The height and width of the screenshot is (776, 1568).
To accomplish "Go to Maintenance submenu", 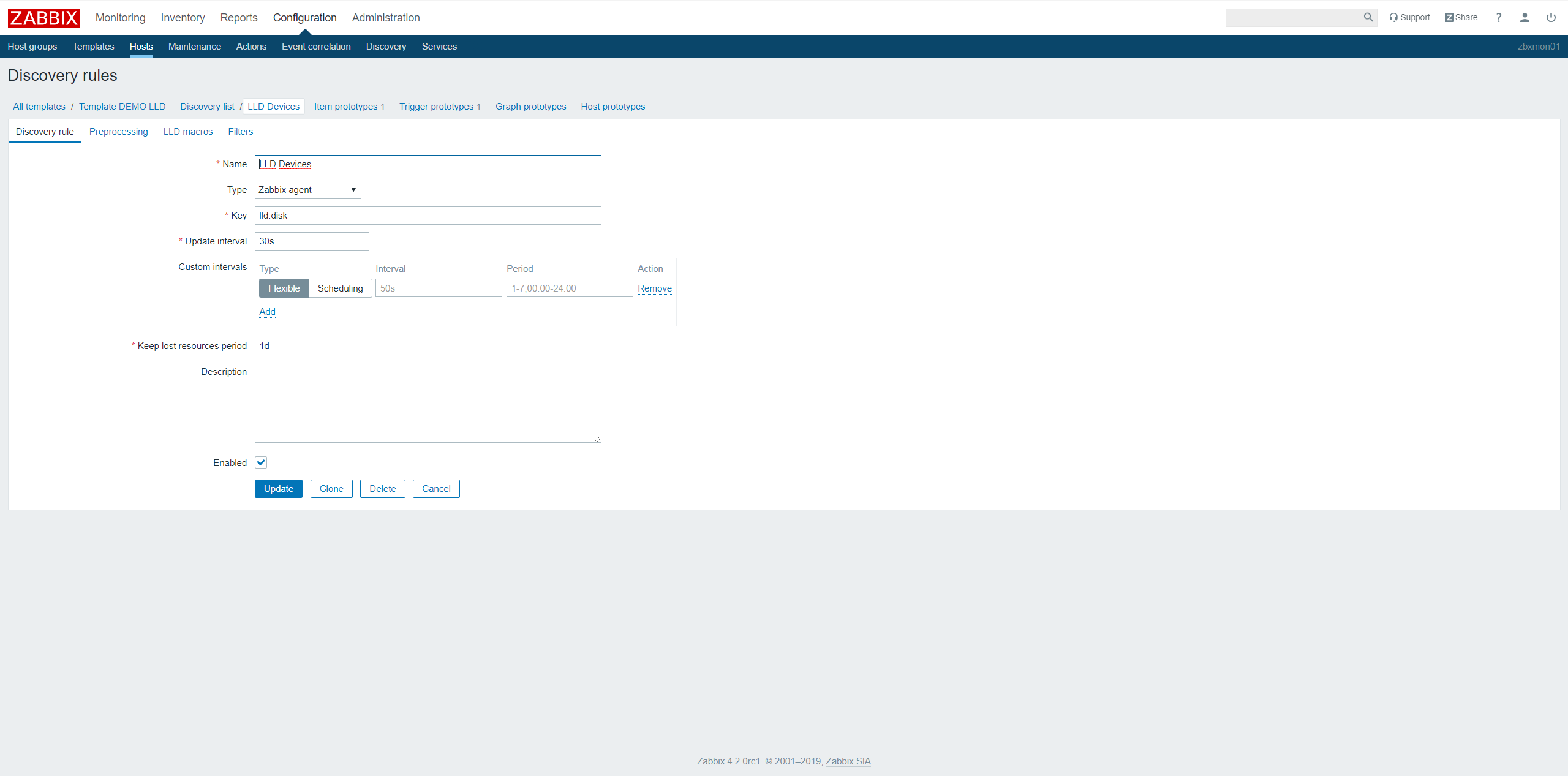I will 195,47.
